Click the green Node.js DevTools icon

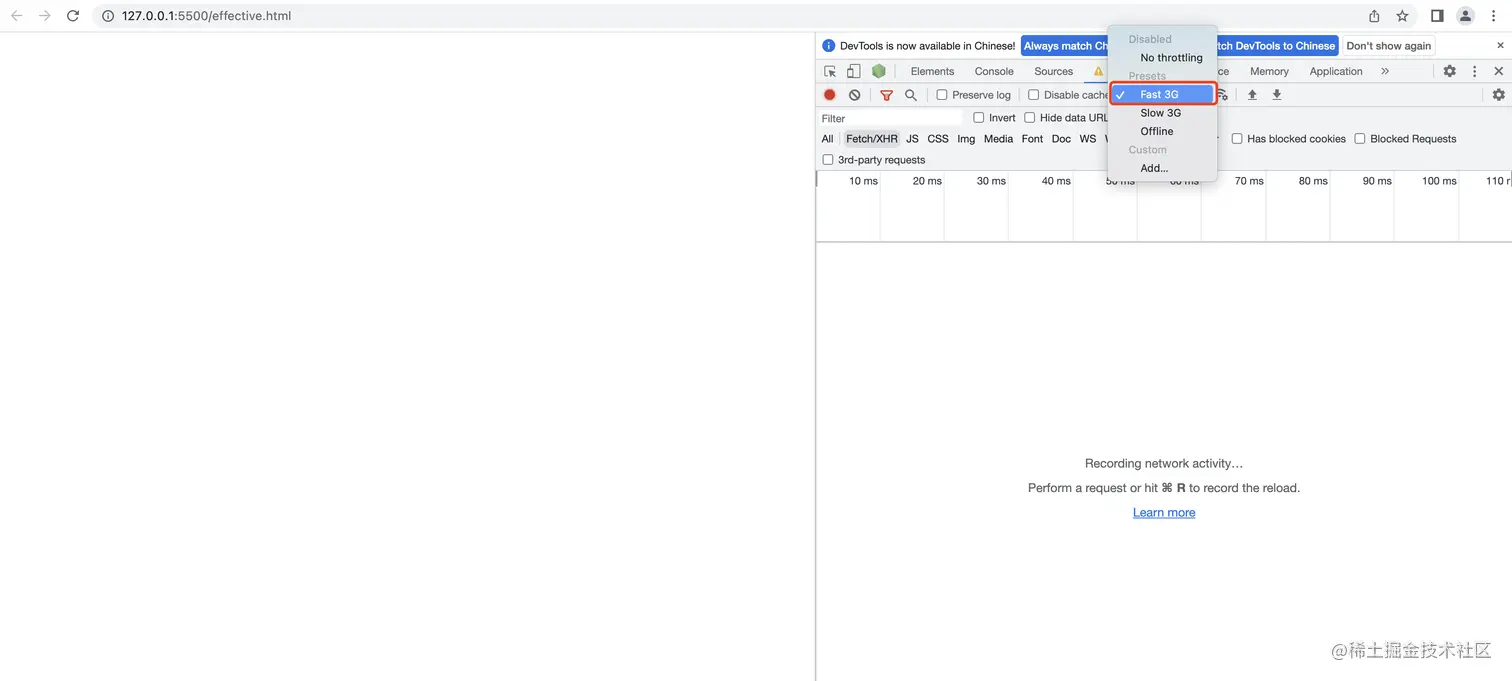tap(878, 71)
